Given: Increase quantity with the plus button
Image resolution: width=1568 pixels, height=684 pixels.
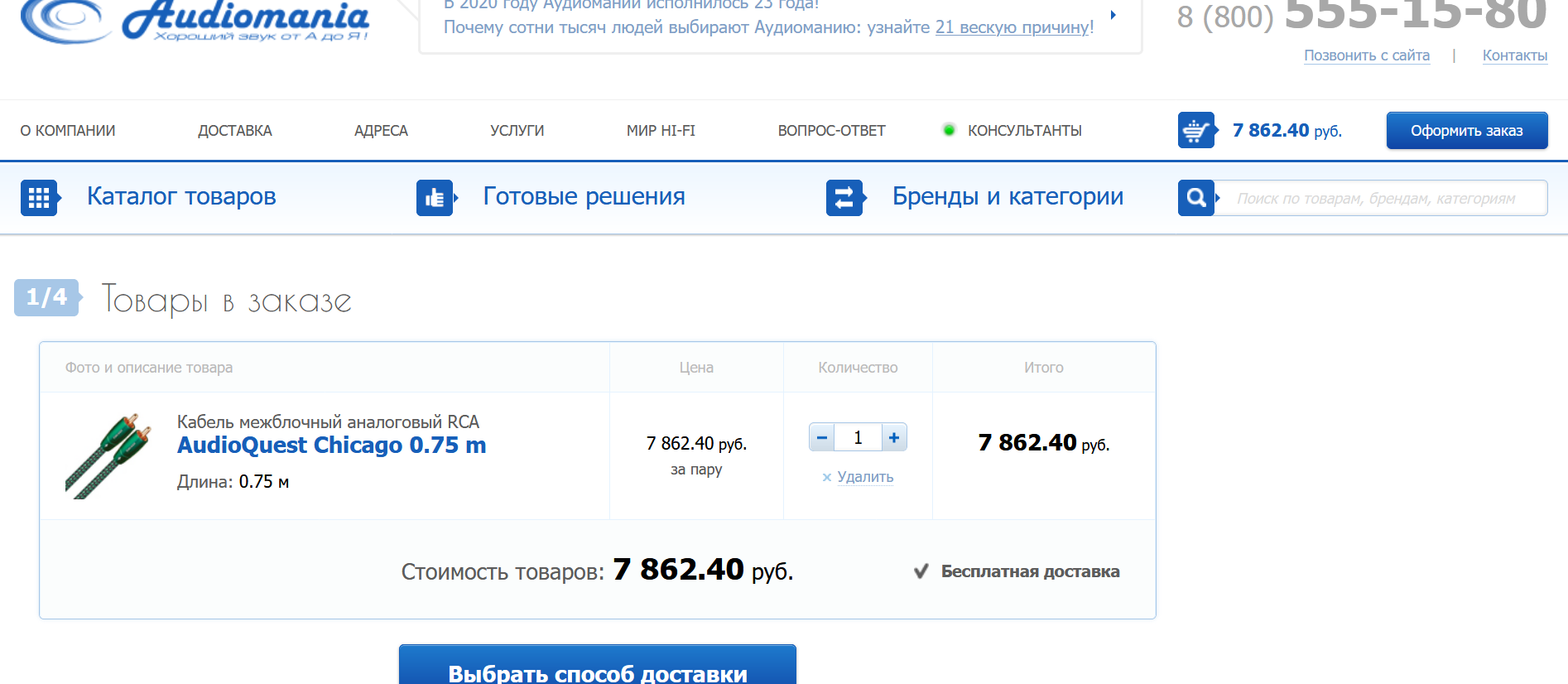Looking at the screenshot, I should pos(894,437).
